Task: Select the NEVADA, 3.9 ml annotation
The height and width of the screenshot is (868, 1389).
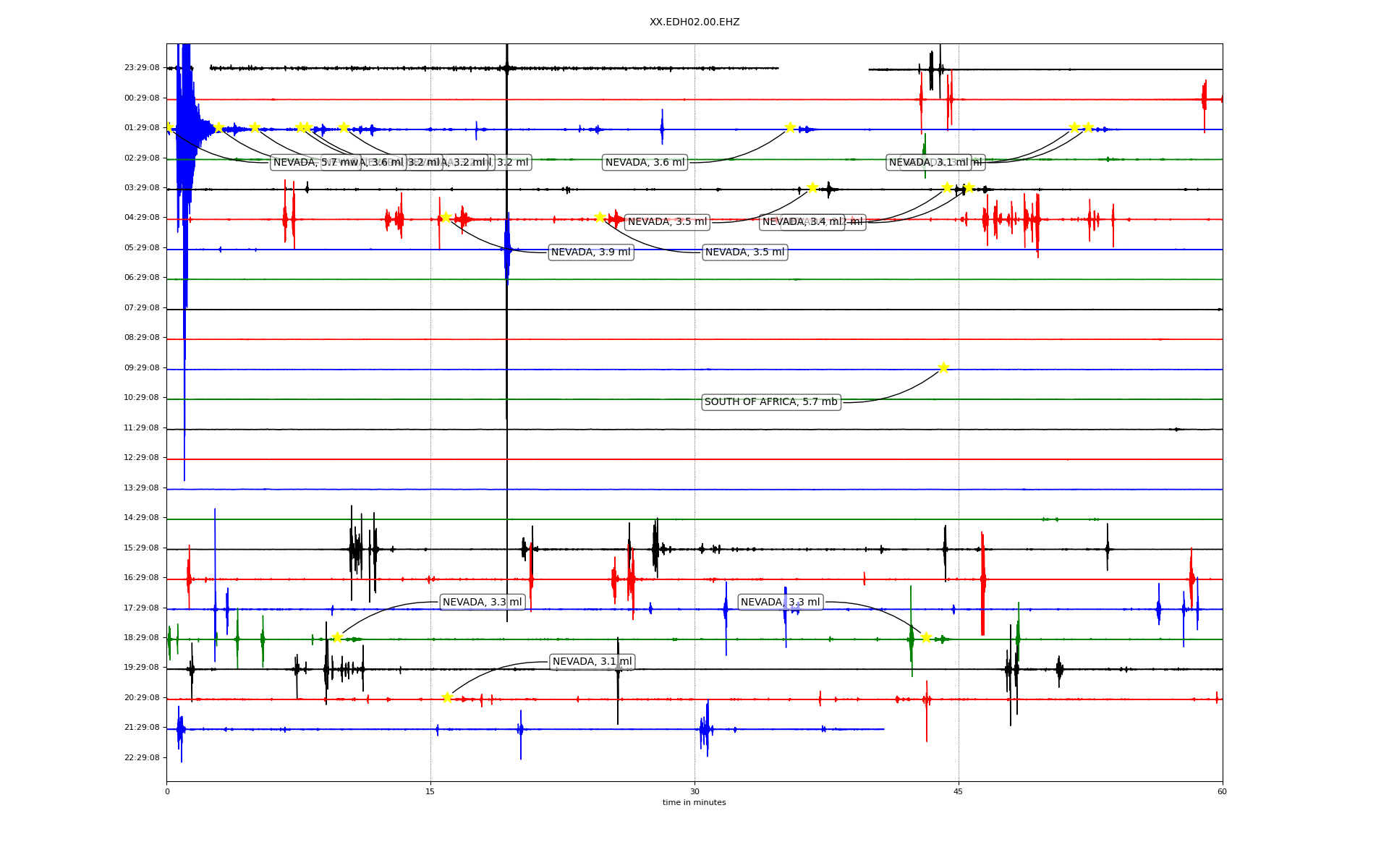Action: click(x=590, y=252)
